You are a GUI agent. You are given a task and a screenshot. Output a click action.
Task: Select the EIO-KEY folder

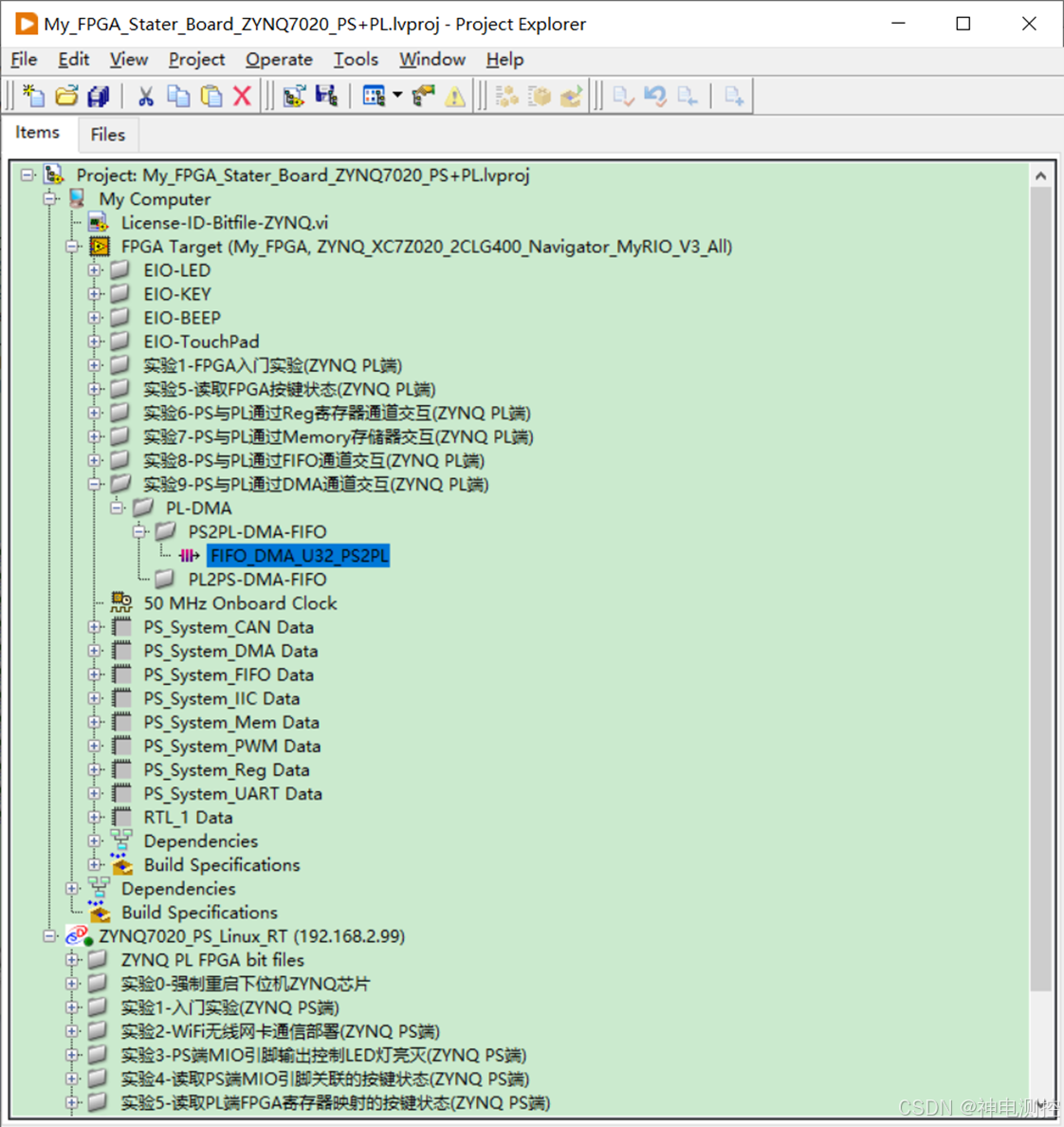177,294
